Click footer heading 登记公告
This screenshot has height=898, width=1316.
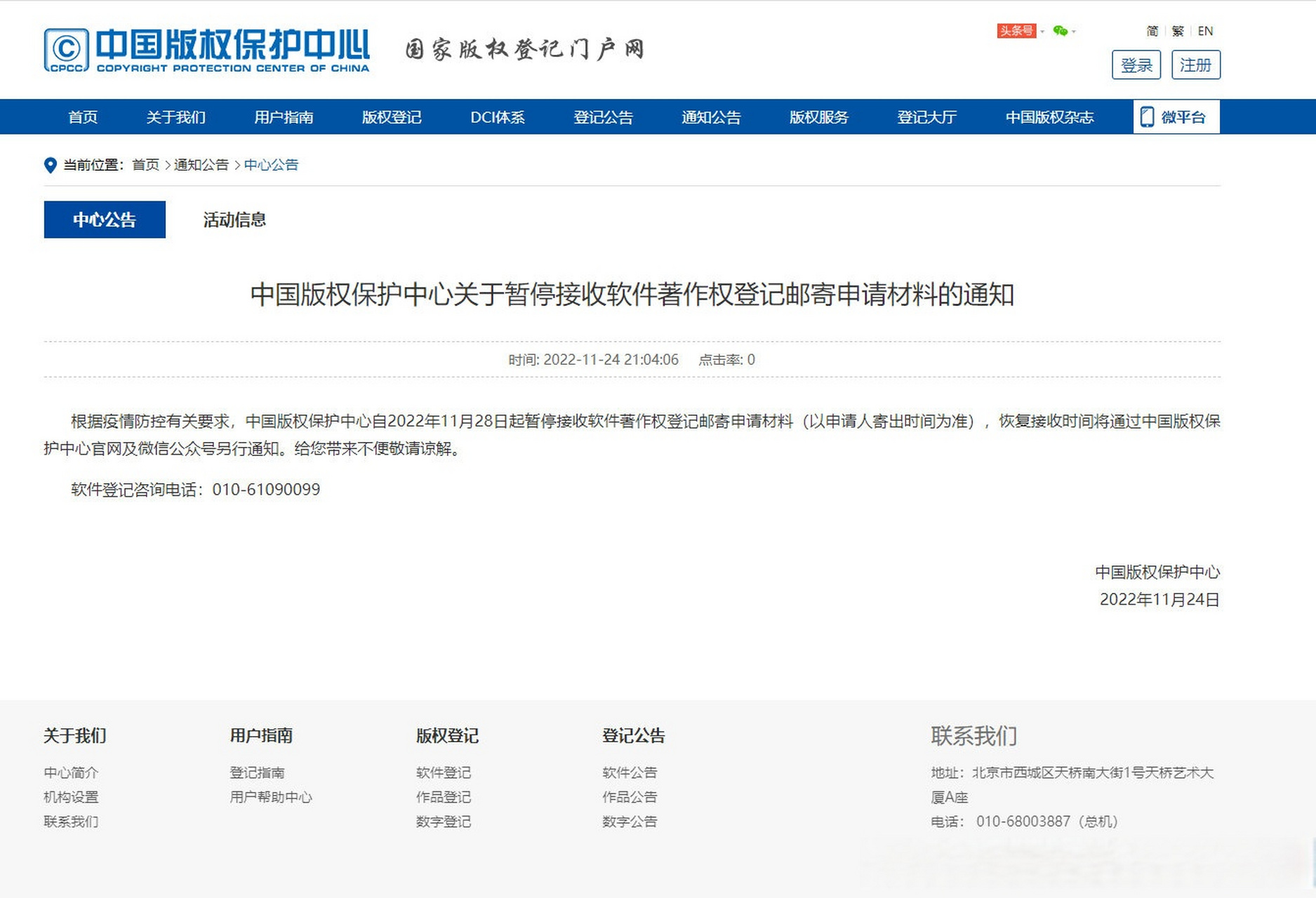pyautogui.click(x=634, y=735)
